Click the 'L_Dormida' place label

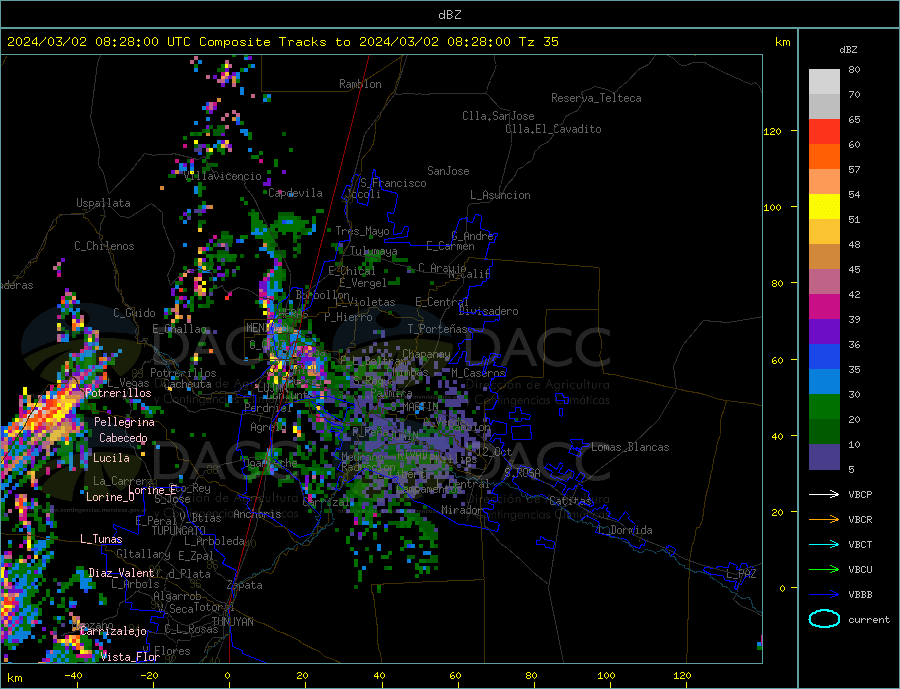[x=626, y=530]
